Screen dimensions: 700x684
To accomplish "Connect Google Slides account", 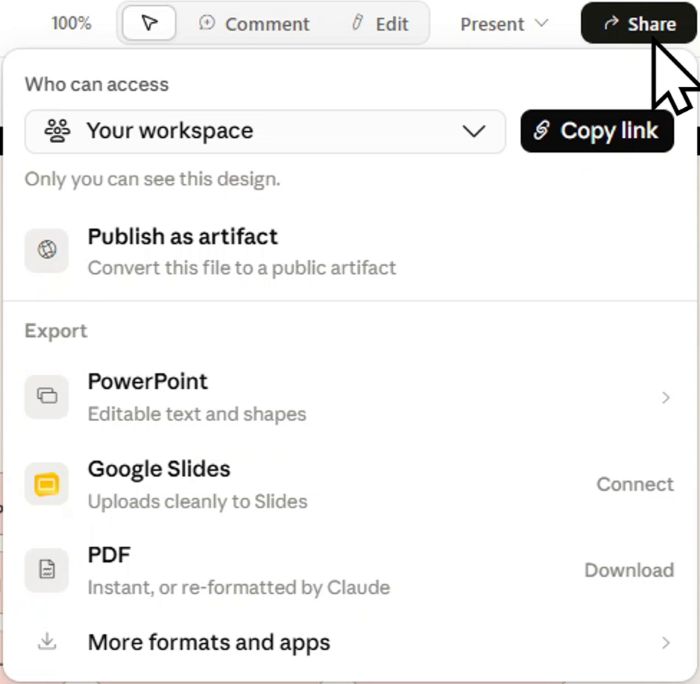I will click(635, 484).
